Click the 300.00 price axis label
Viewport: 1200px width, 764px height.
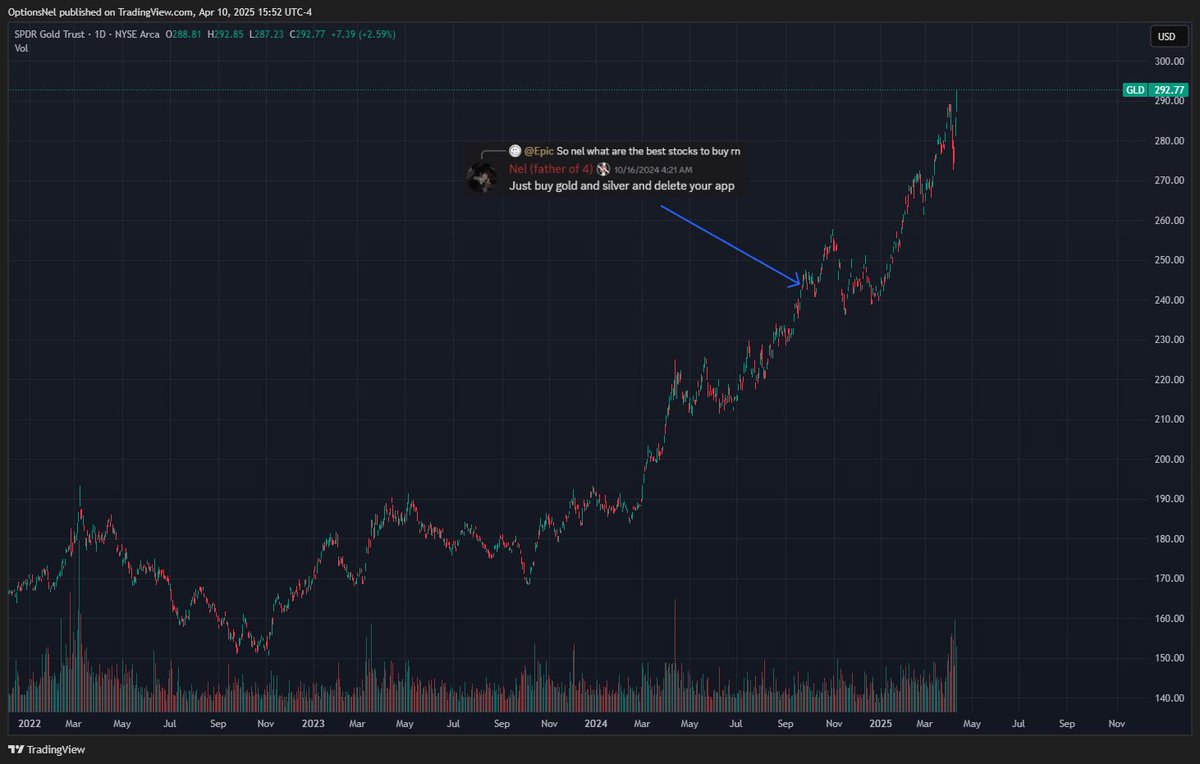pyautogui.click(x=1169, y=61)
